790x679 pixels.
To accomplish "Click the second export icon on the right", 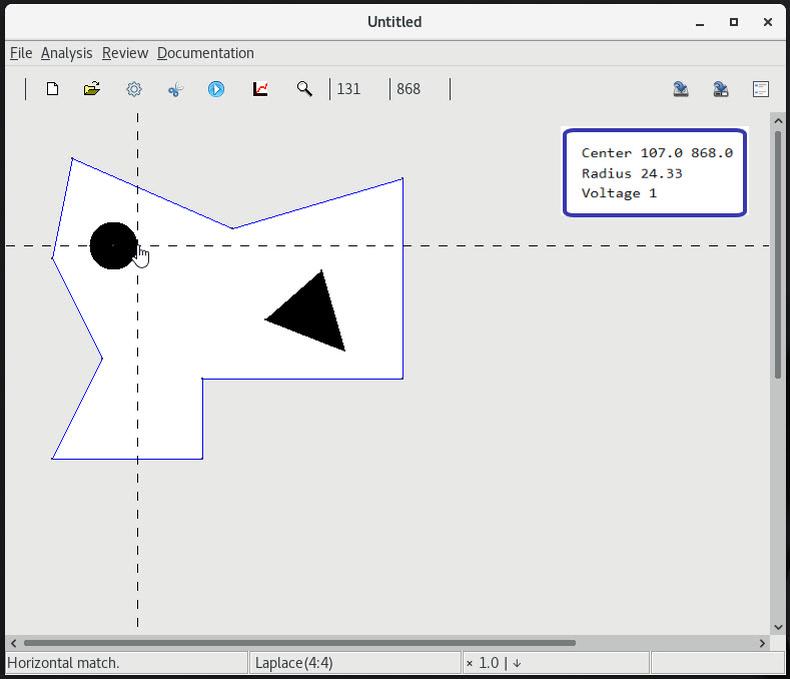I will [x=720, y=89].
